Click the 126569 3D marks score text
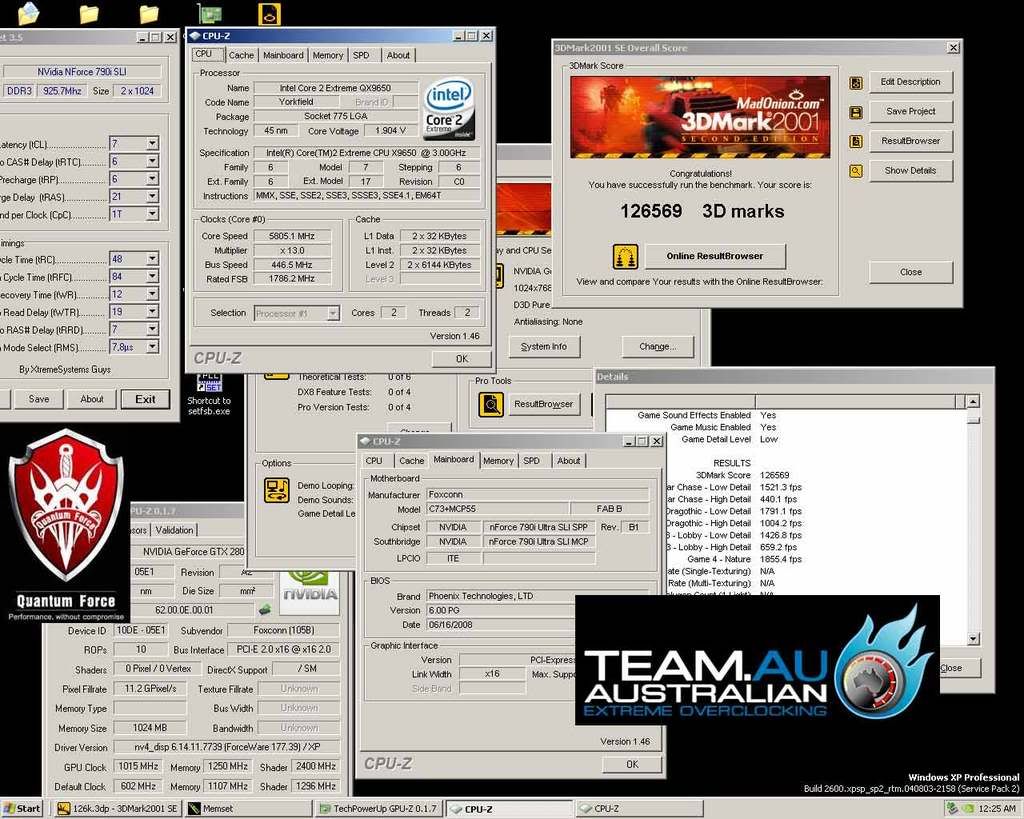Viewport: 1024px width, 819px height. (x=702, y=211)
